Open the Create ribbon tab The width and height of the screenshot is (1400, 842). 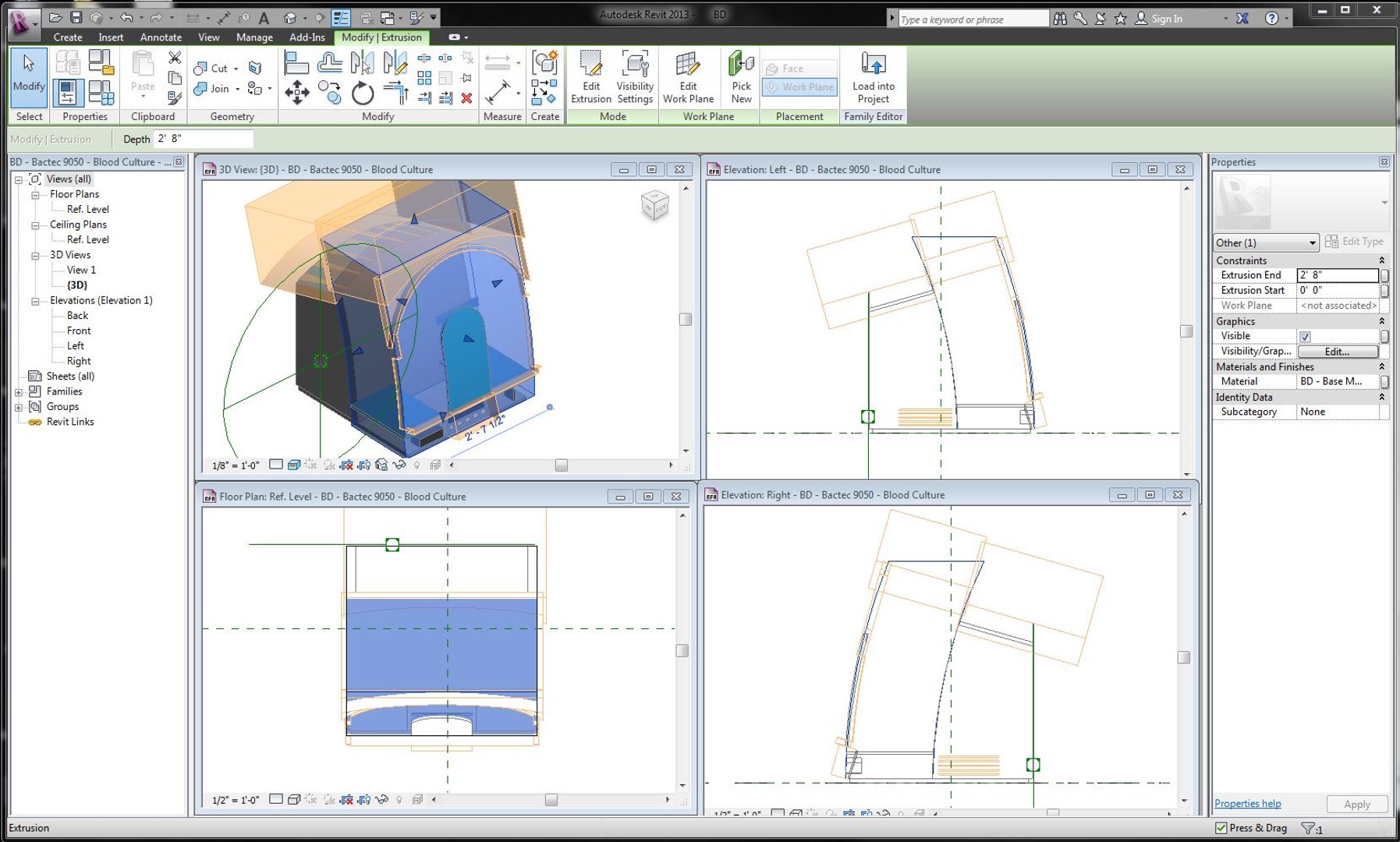68,37
